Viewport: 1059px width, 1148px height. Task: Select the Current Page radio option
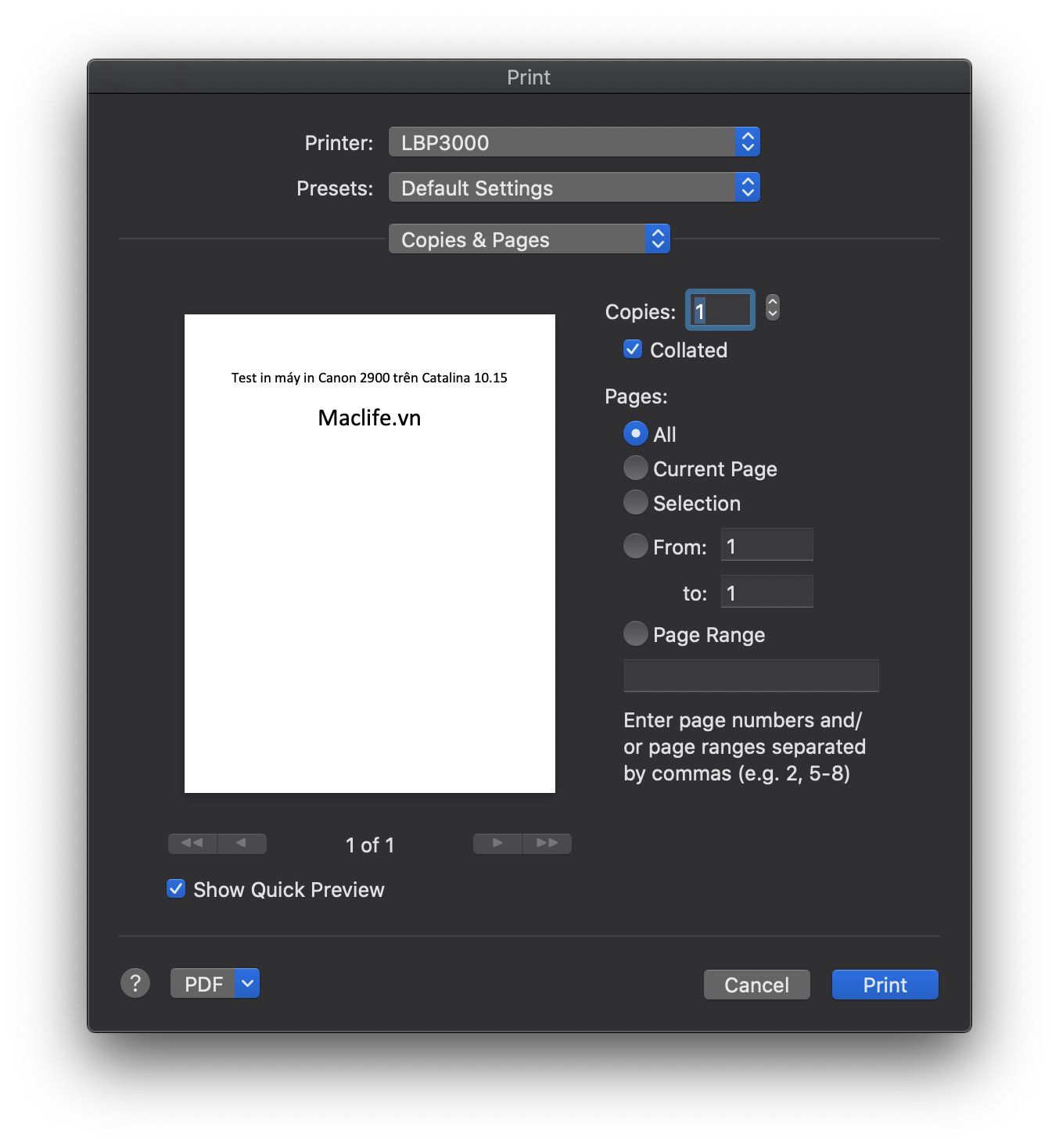(635, 468)
